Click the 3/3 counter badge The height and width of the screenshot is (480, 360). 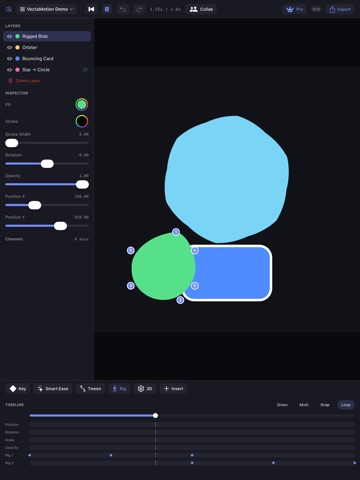pos(316,9)
